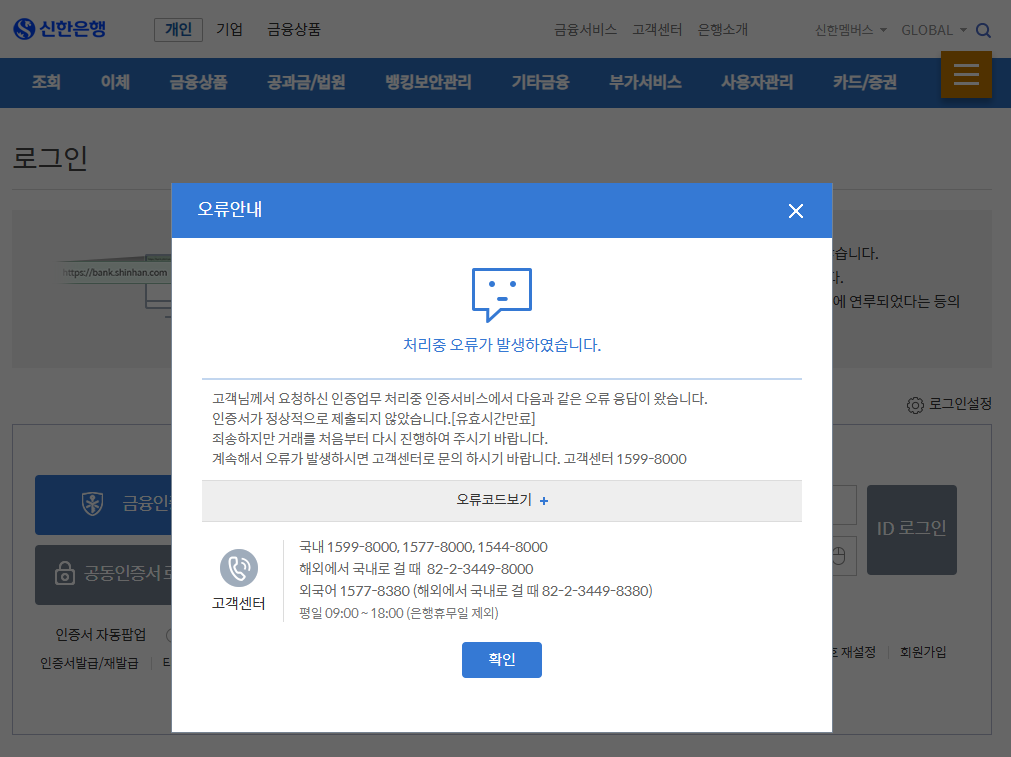Screen dimensions: 1011x757
Task: Open the search magnifier icon
Action: 983,30
